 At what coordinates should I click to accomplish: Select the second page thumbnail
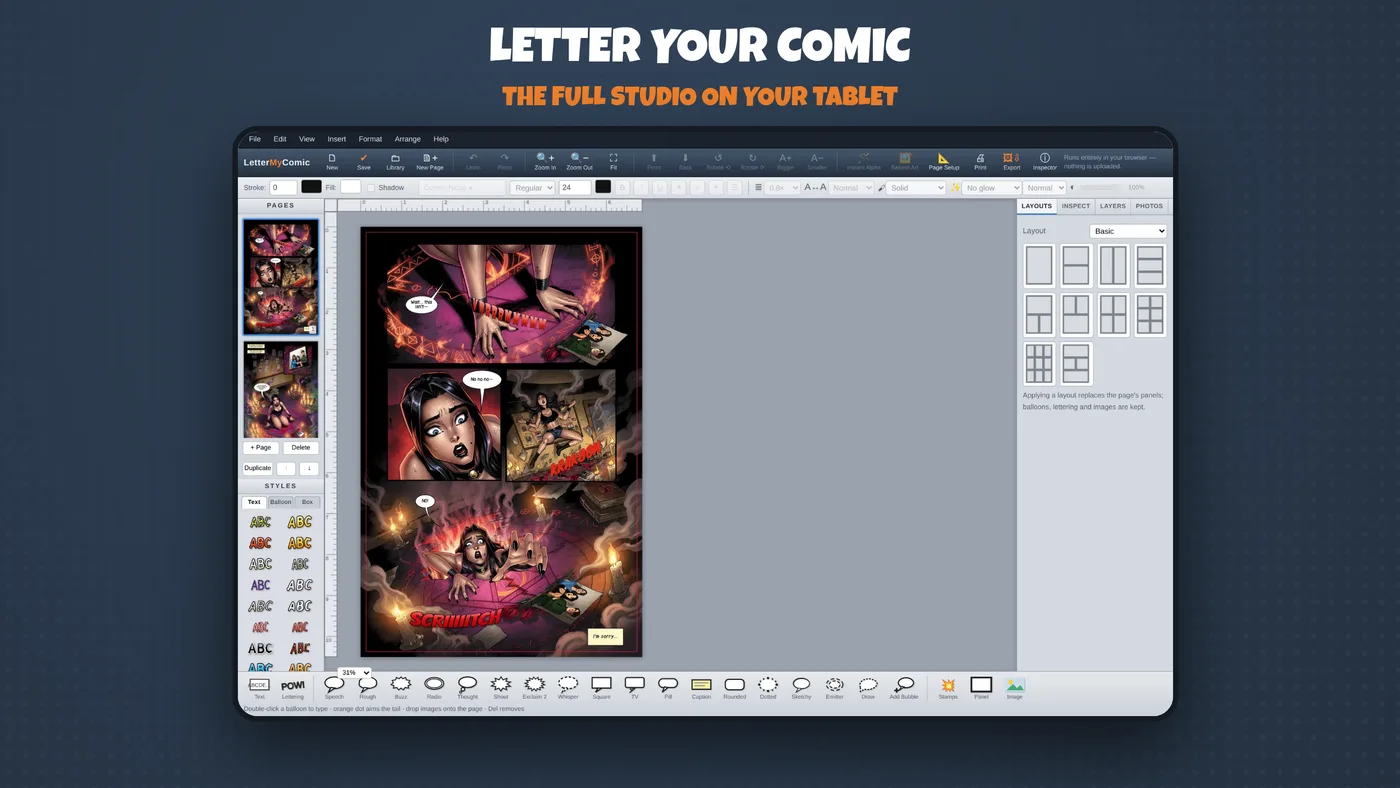tap(281, 390)
